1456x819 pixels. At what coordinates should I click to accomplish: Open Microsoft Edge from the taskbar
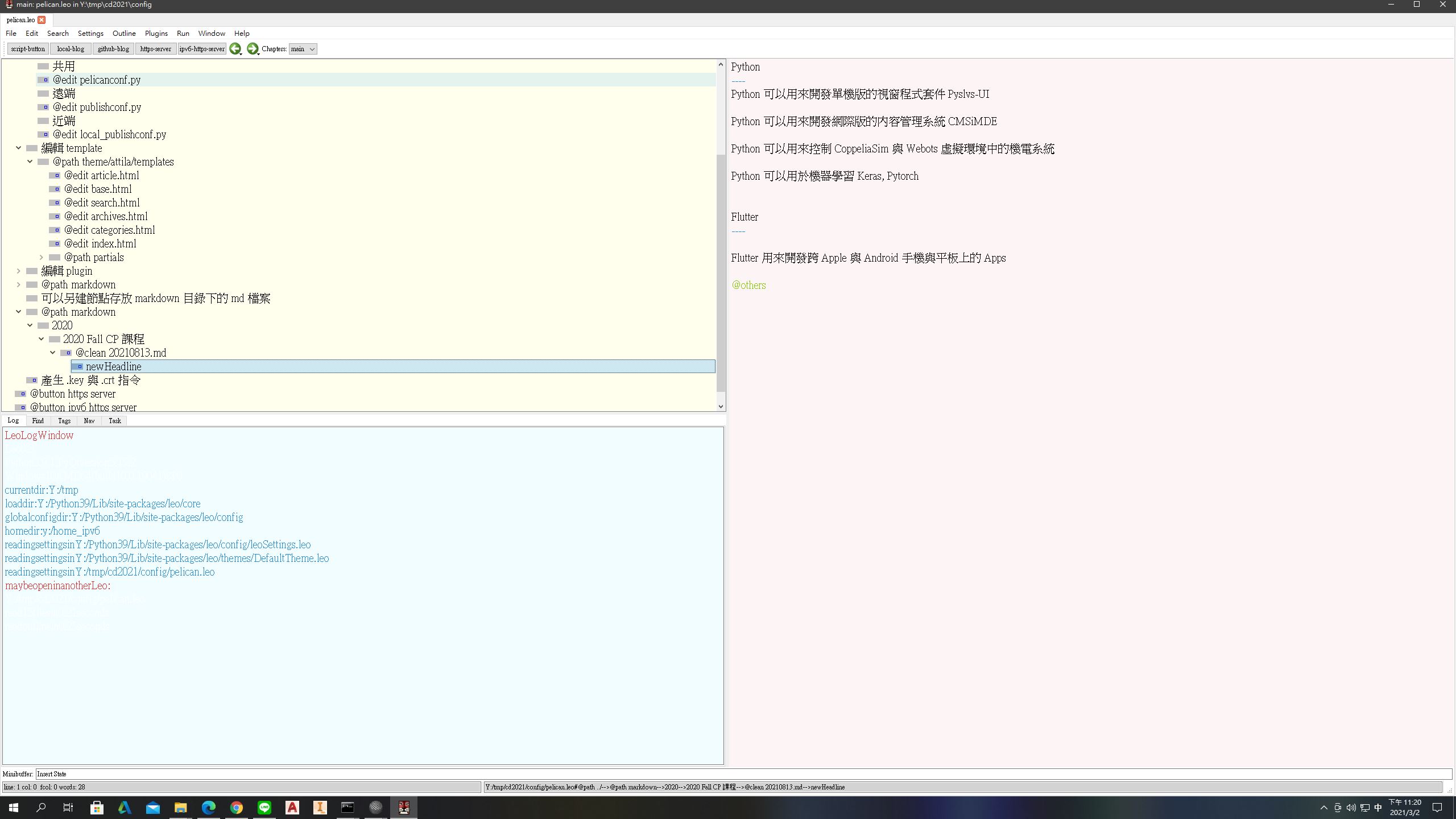[x=209, y=807]
